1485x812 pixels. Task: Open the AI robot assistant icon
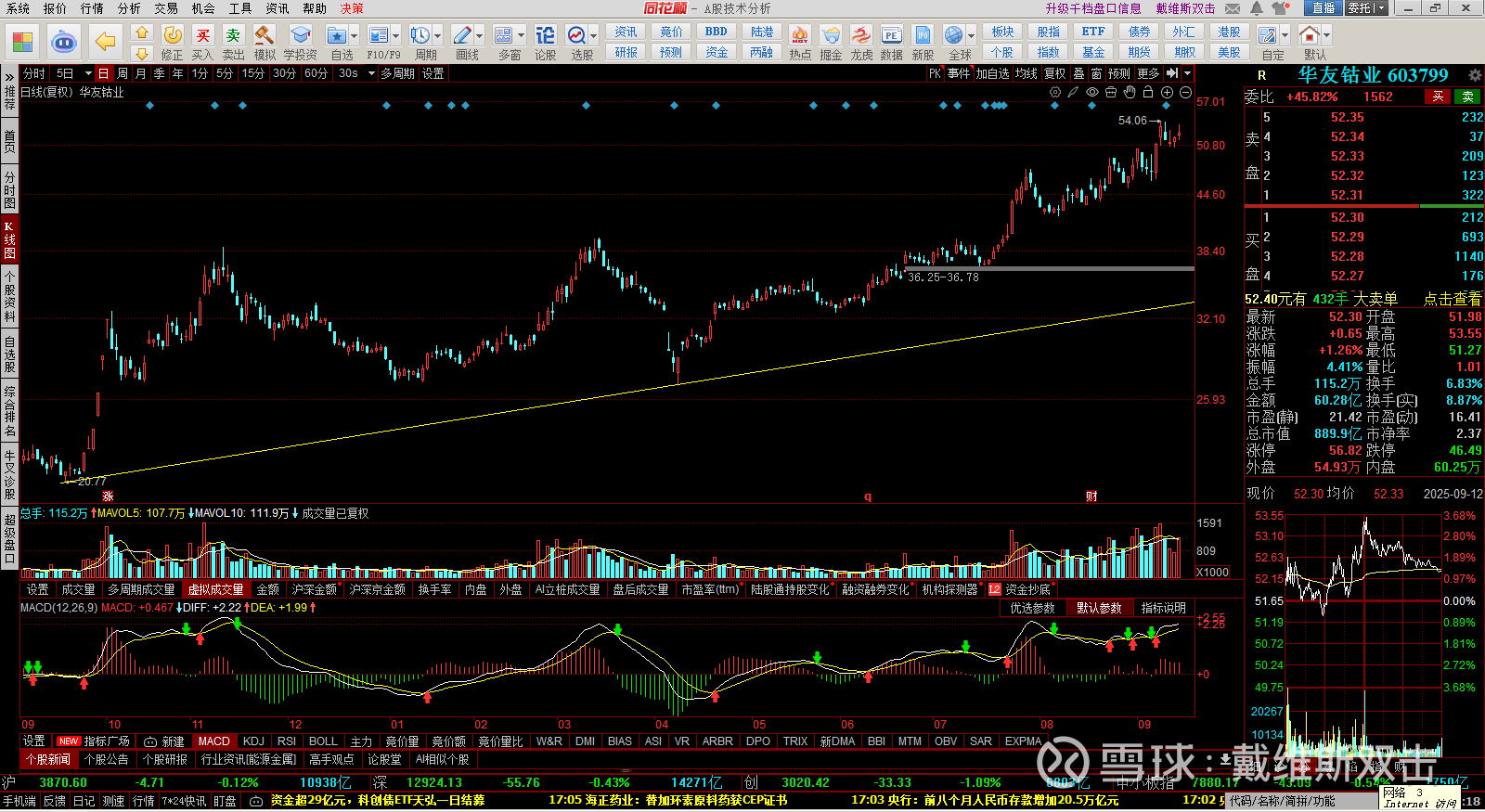tap(64, 42)
